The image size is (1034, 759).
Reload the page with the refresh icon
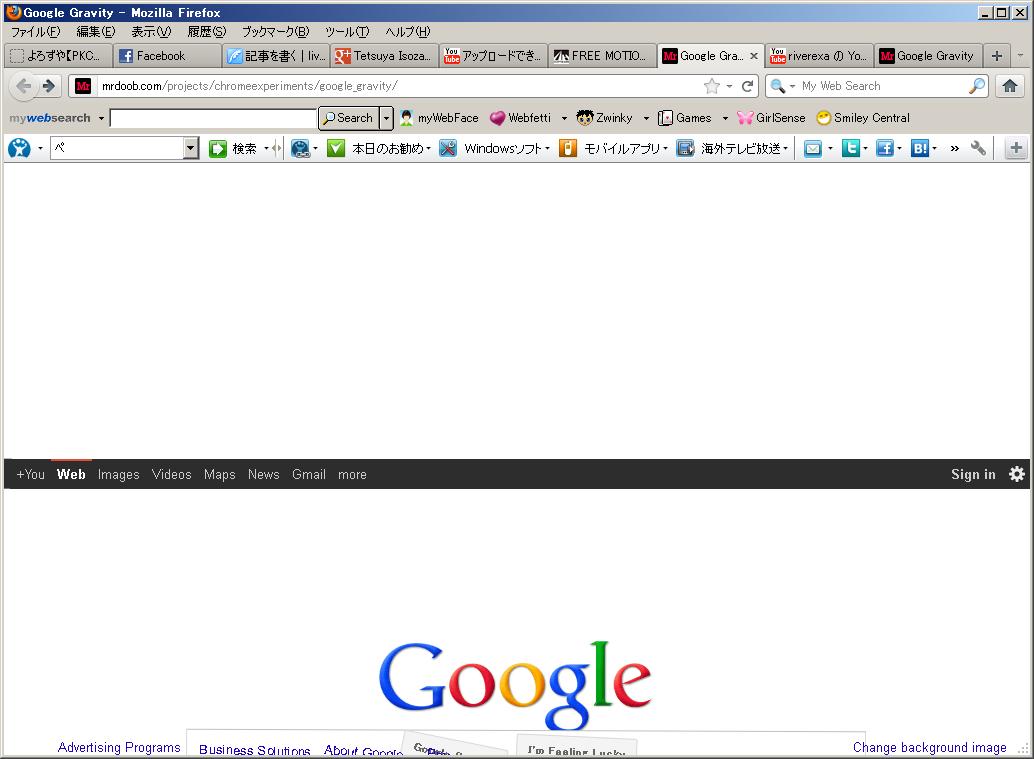click(x=747, y=86)
